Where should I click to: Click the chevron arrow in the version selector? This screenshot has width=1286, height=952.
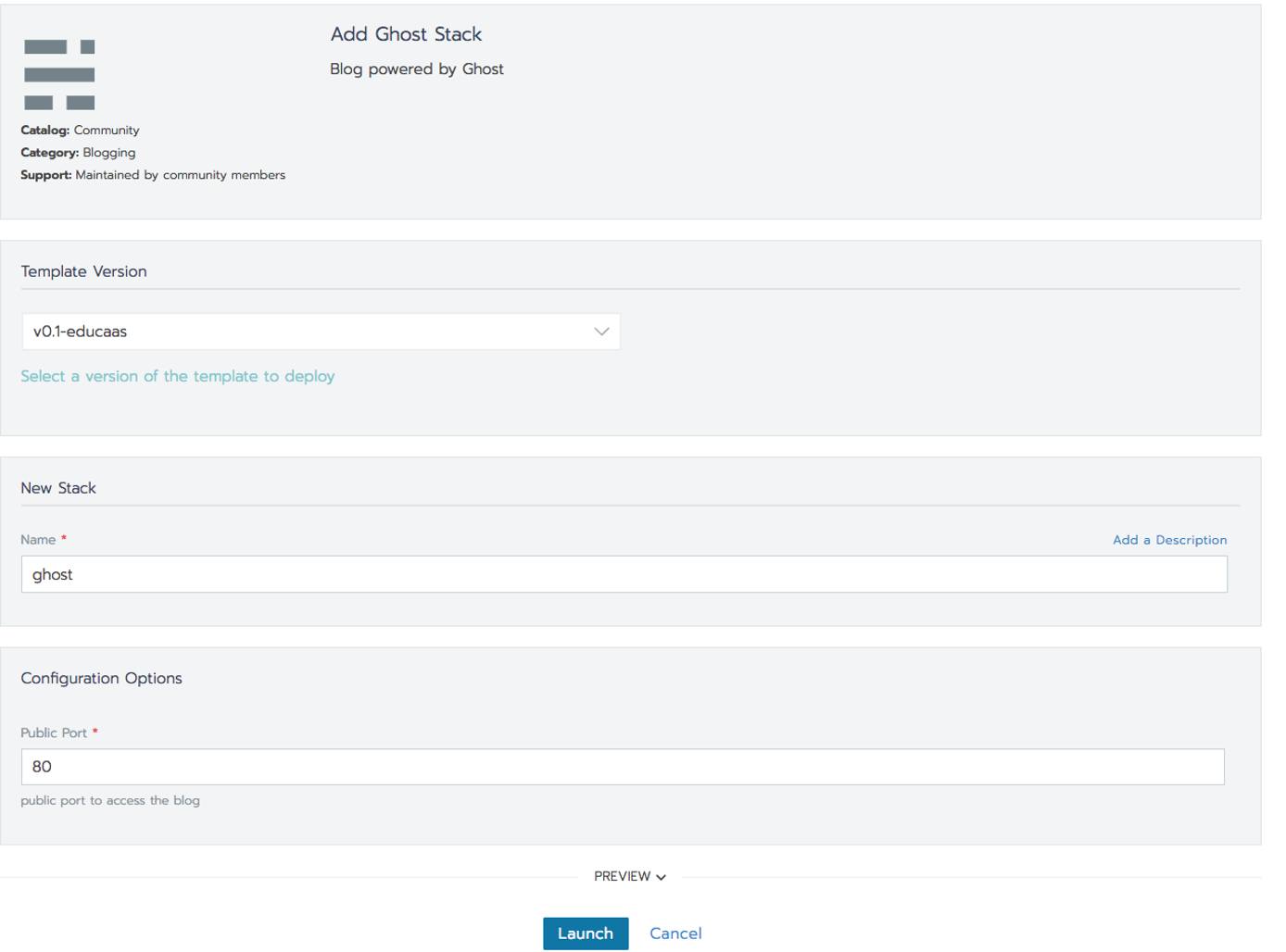[x=601, y=332]
